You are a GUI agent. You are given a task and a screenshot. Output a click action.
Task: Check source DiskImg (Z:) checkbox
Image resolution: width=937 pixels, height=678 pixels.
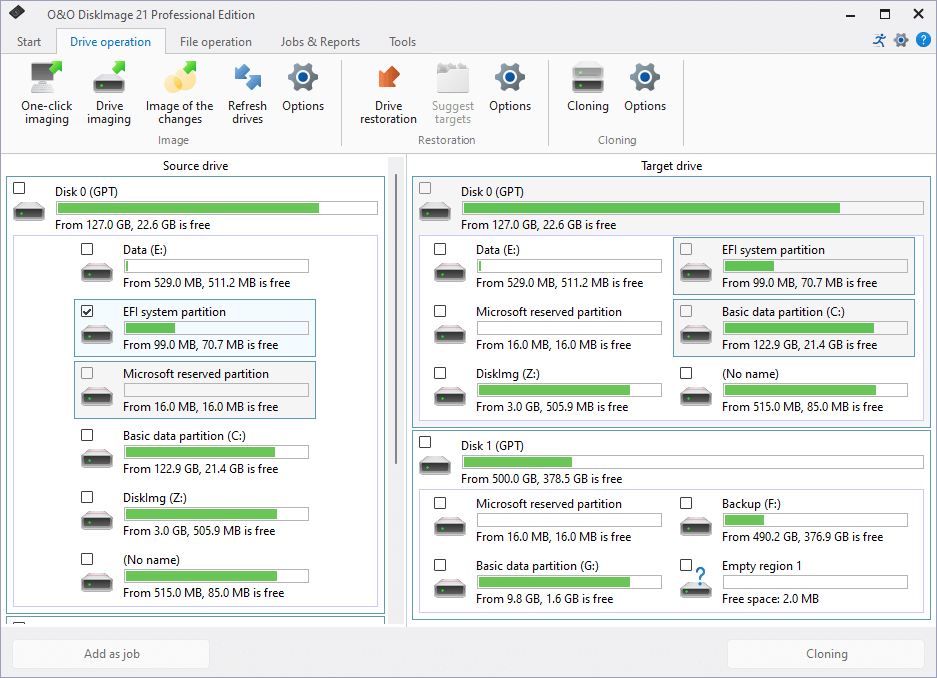pos(87,497)
